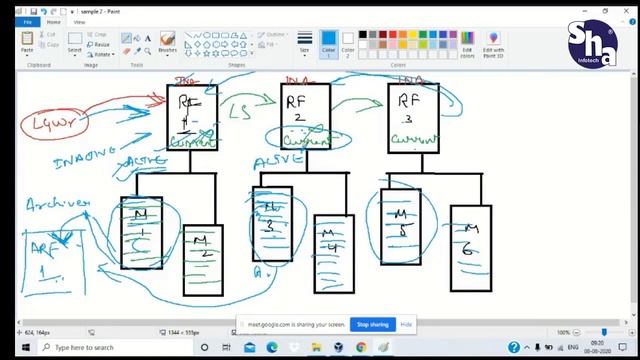The width and height of the screenshot is (640, 360).
Task: Pick the green color swatch
Action: pos(422,35)
